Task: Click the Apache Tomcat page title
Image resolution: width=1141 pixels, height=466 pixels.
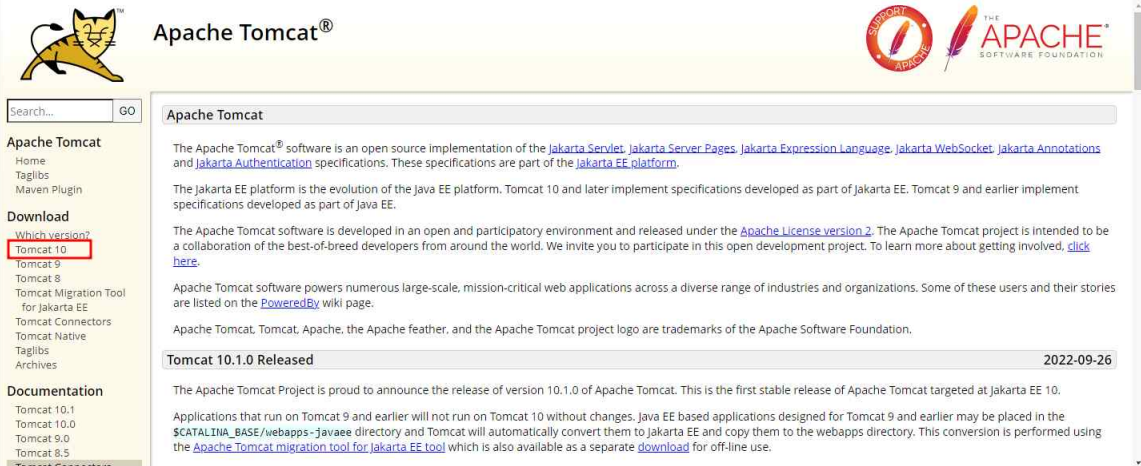Action: [x=243, y=32]
